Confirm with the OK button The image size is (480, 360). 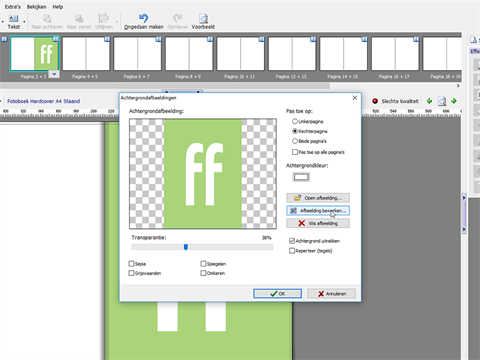277,294
